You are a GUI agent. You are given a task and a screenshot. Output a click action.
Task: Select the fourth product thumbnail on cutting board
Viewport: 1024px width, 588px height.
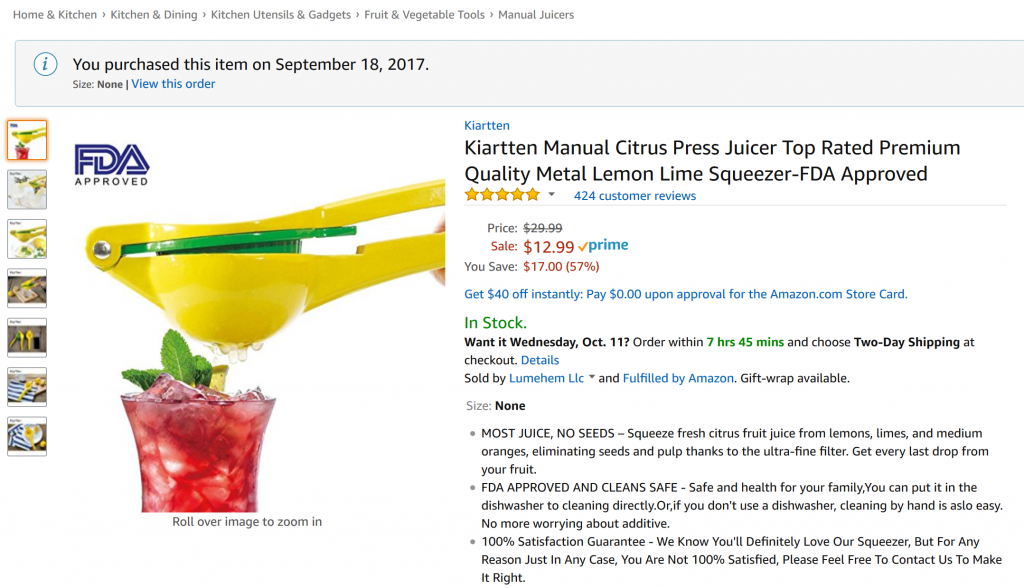coord(27,288)
